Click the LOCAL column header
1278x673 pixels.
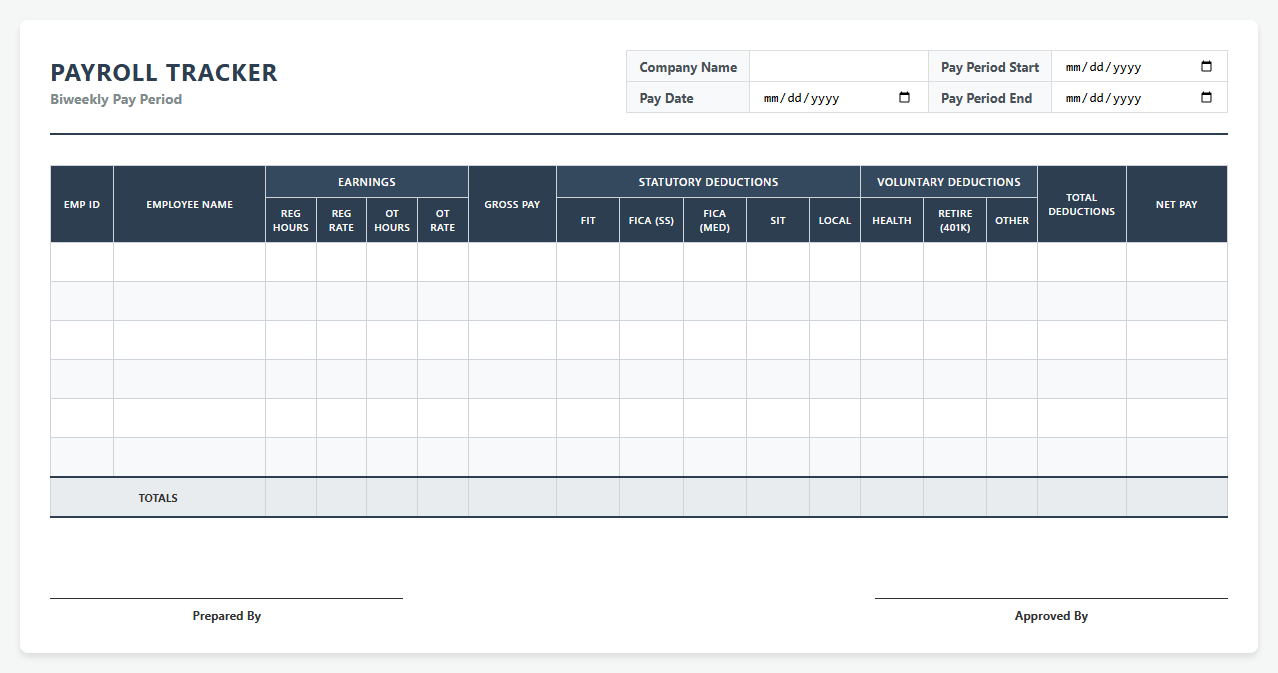point(835,220)
